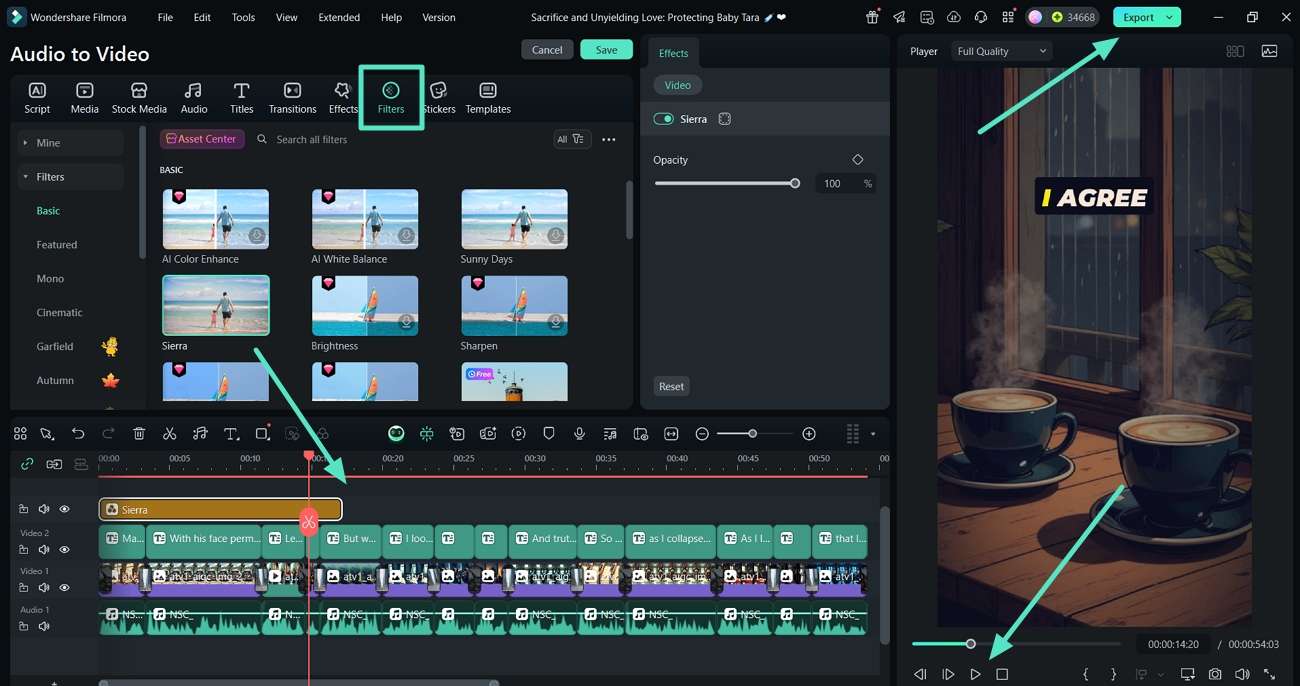Viewport: 1300px width, 686px height.
Task: Click the undo arrow in timeline toolbar
Action: click(78, 434)
